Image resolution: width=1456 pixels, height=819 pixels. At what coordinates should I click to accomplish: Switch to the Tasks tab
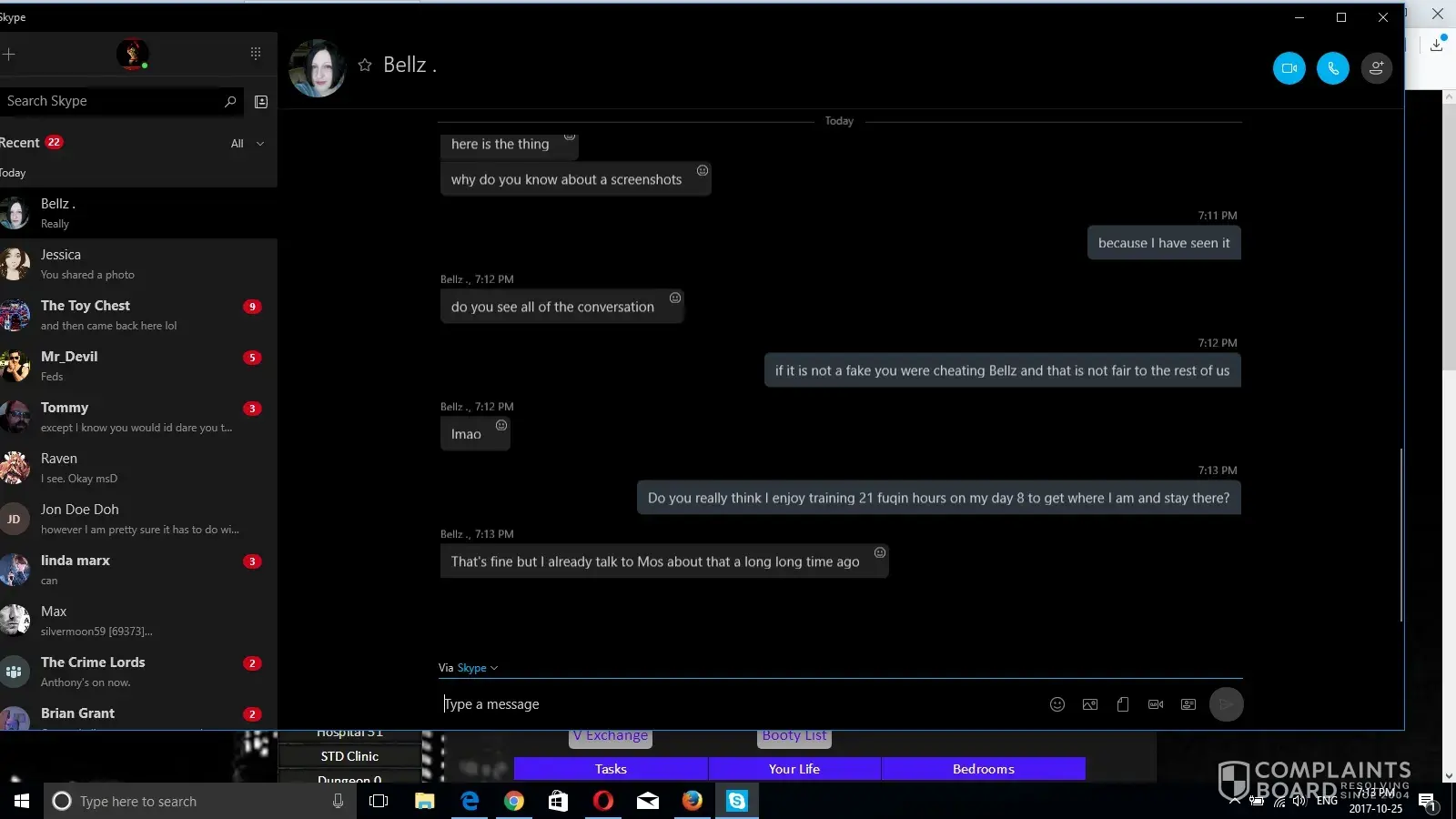(x=611, y=769)
